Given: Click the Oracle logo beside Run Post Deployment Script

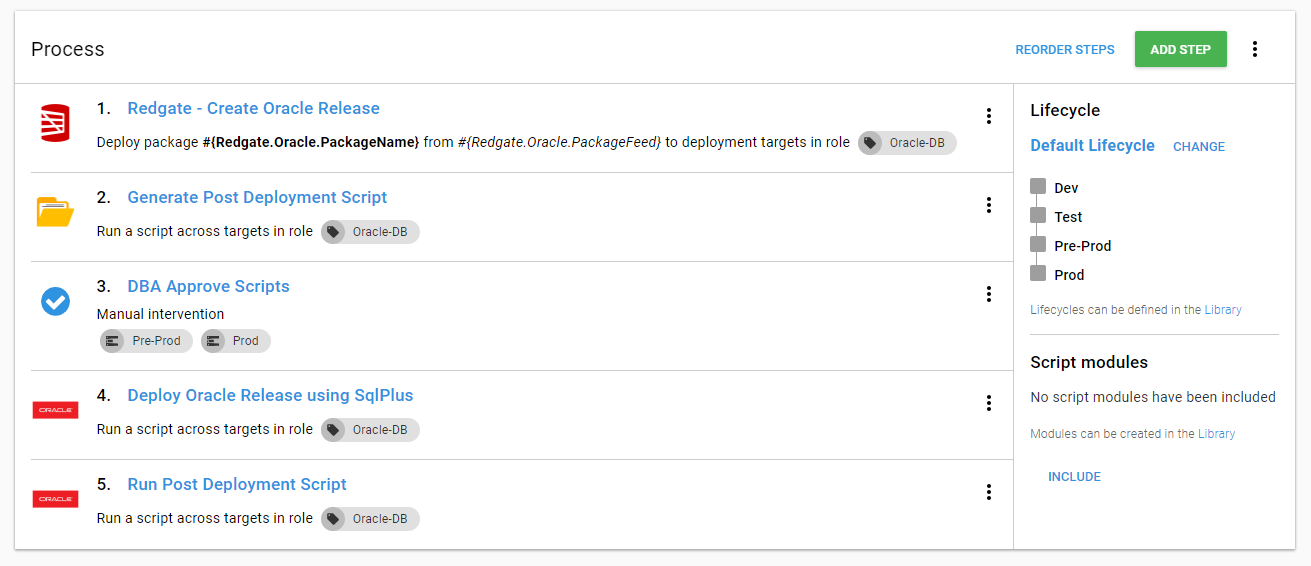Looking at the screenshot, I should [x=55, y=499].
